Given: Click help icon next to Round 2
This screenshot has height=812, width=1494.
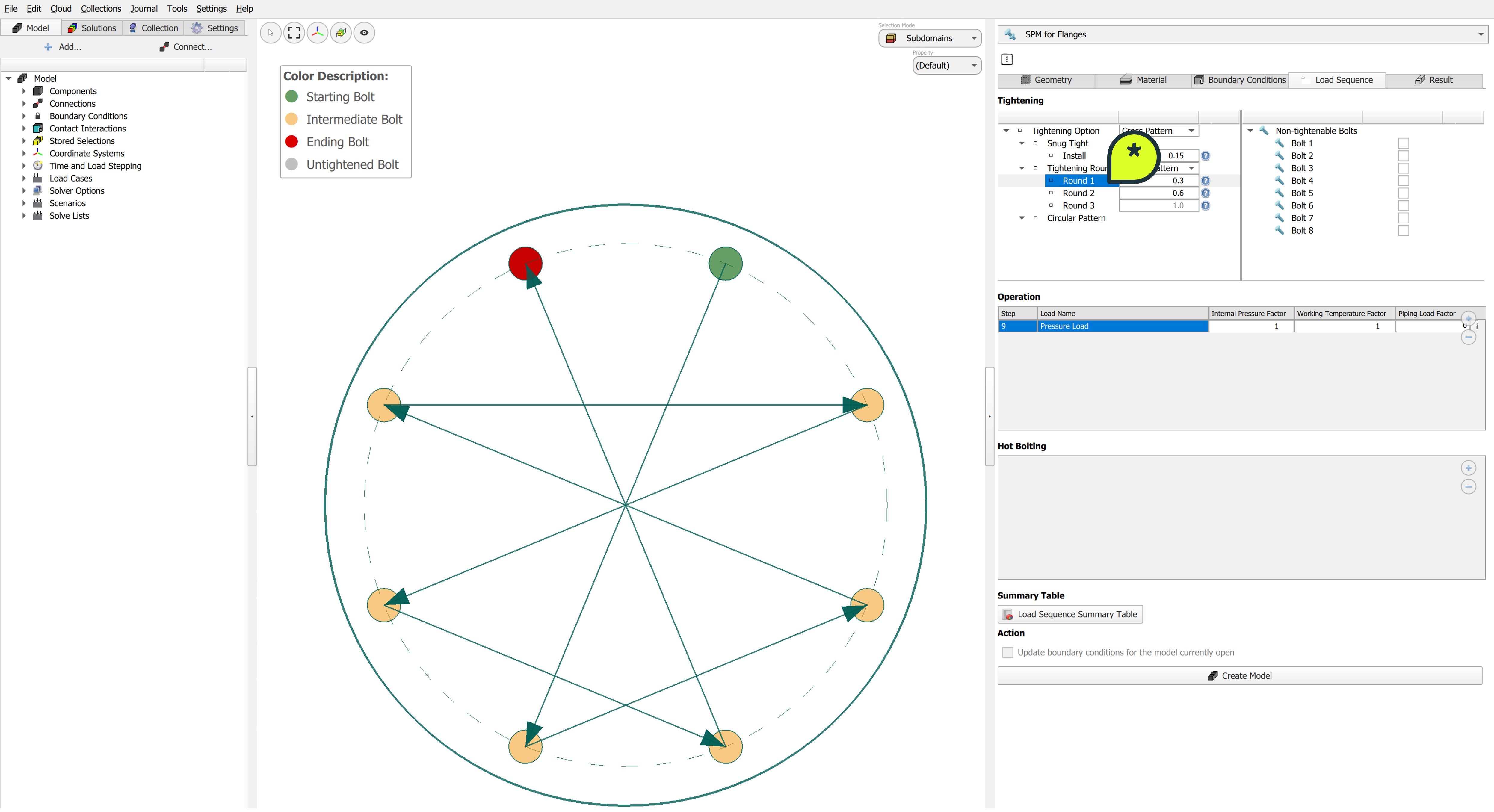Looking at the screenshot, I should [1205, 193].
